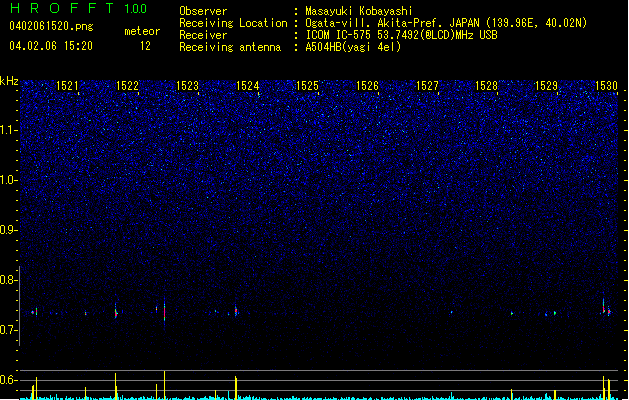Screen dimensions: 629x400
Task: Click the Receiving Location label
Action: [233, 23]
